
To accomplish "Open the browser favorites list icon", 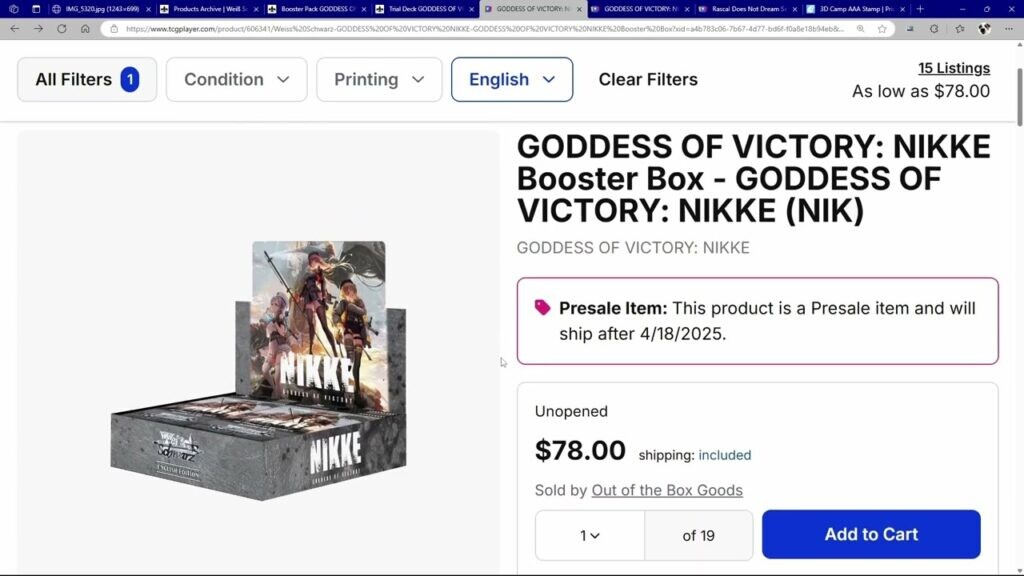I will tap(959, 29).
